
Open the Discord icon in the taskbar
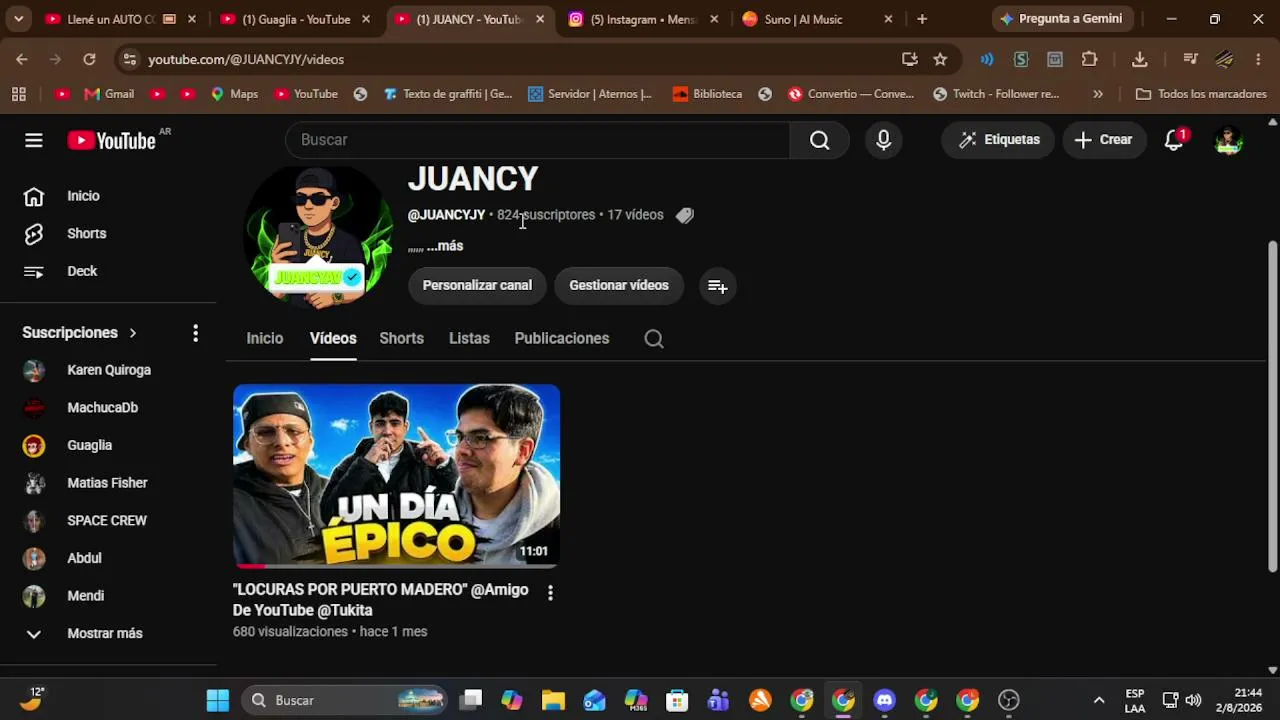point(885,700)
